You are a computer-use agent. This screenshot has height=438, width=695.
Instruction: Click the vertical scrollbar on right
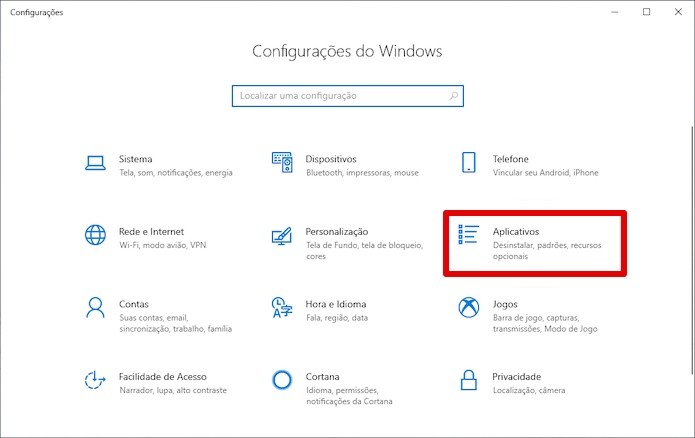tap(692, 250)
